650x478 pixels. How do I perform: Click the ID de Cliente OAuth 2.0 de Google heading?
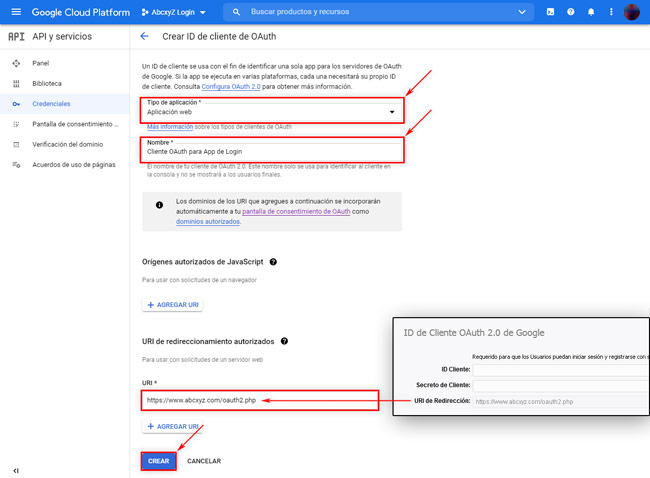(x=474, y=332)
